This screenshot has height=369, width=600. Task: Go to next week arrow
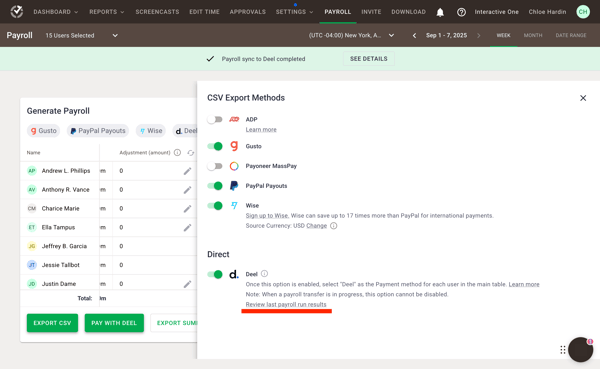pos(478,36)
